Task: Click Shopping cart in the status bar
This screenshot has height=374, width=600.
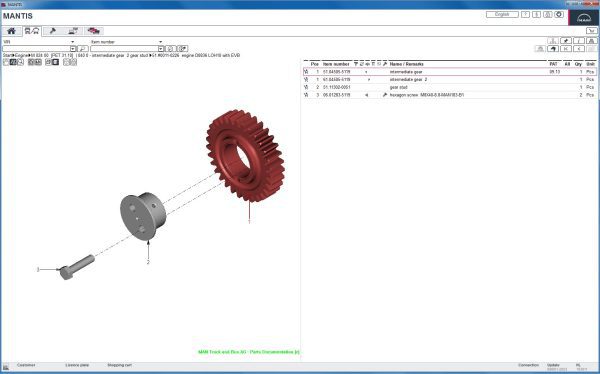Action: [119, 365]
